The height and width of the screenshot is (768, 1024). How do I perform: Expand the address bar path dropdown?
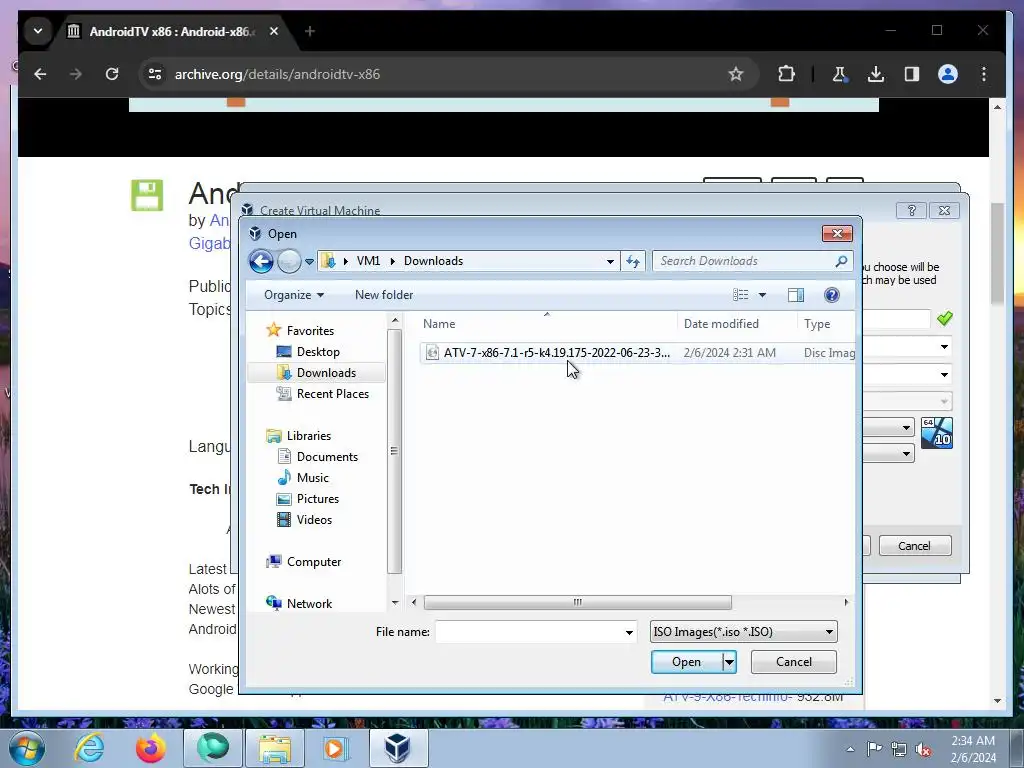point(610,261)
